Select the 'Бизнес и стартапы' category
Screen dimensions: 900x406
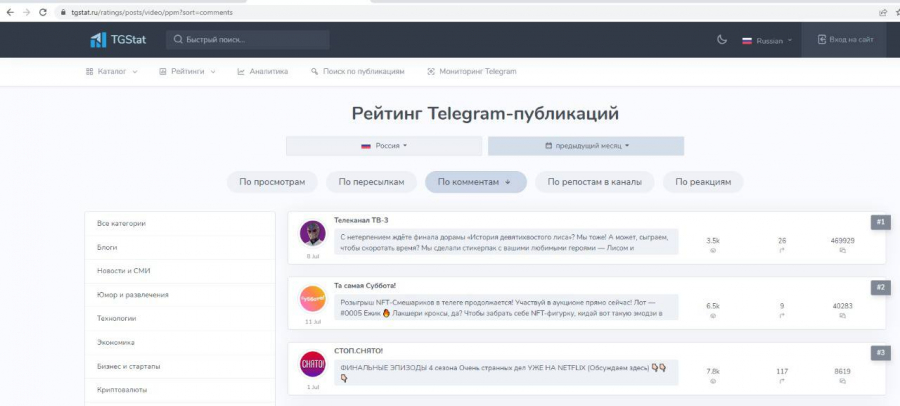coord(180,366)
